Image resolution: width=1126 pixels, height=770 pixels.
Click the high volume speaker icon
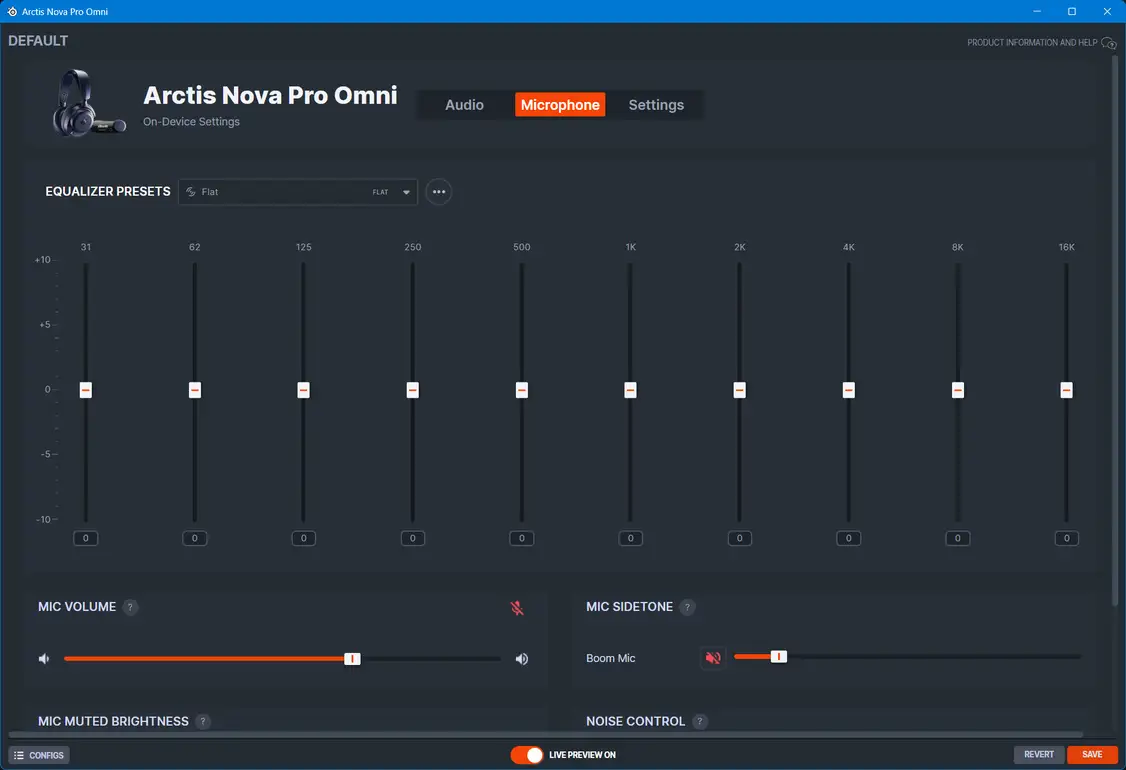pyautogui.click(x=522, y=659)
